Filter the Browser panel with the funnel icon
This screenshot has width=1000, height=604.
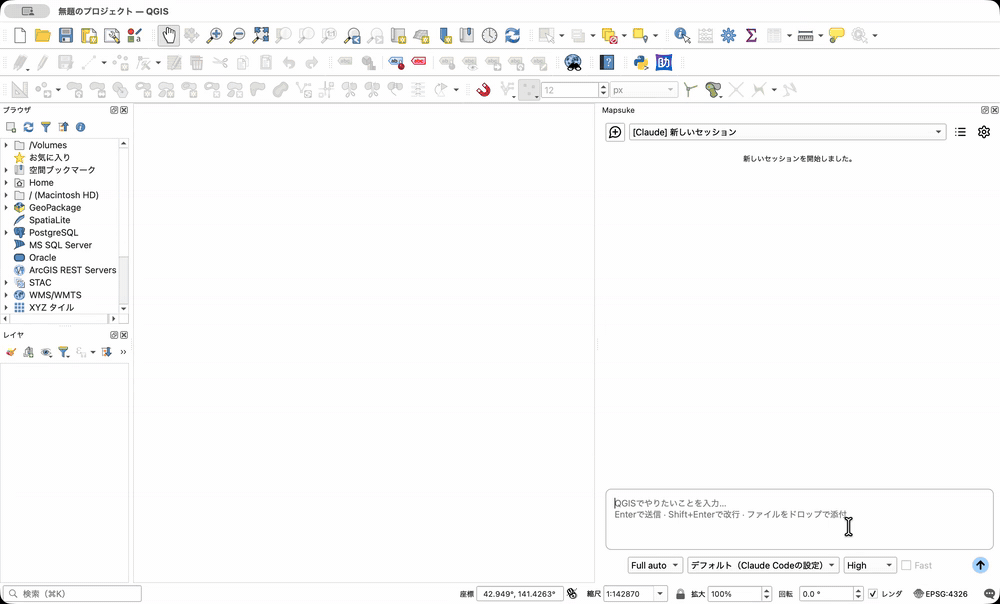(45, 127)
